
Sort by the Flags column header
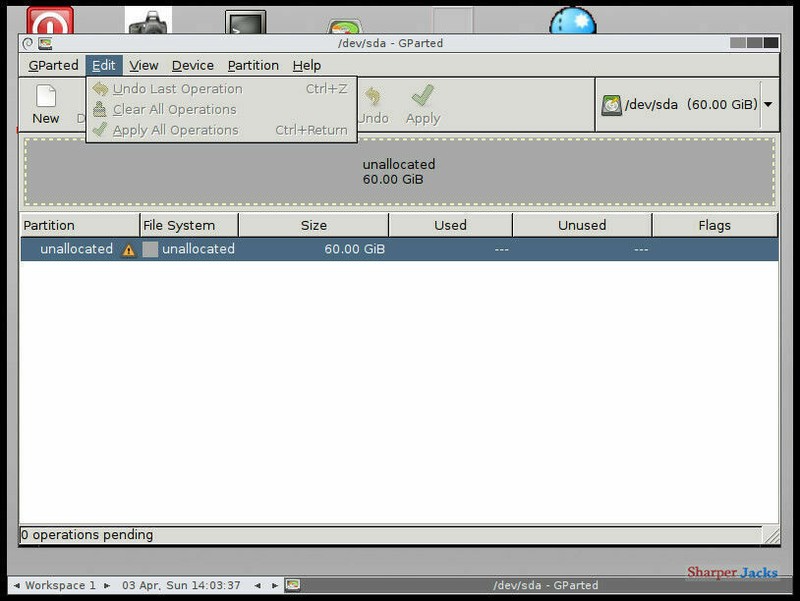(x=714, y=226)
